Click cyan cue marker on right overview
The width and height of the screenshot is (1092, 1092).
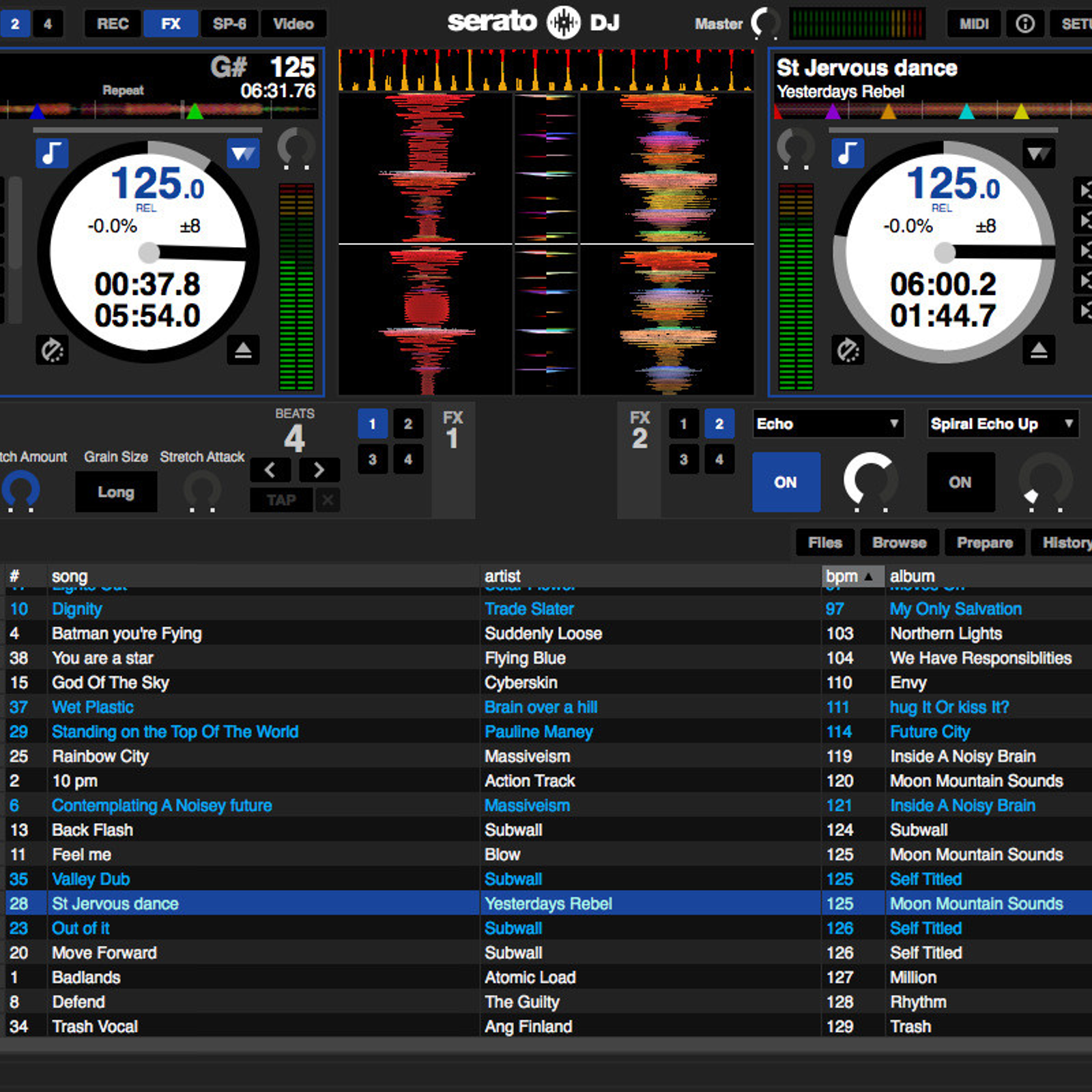click(966, 111)
